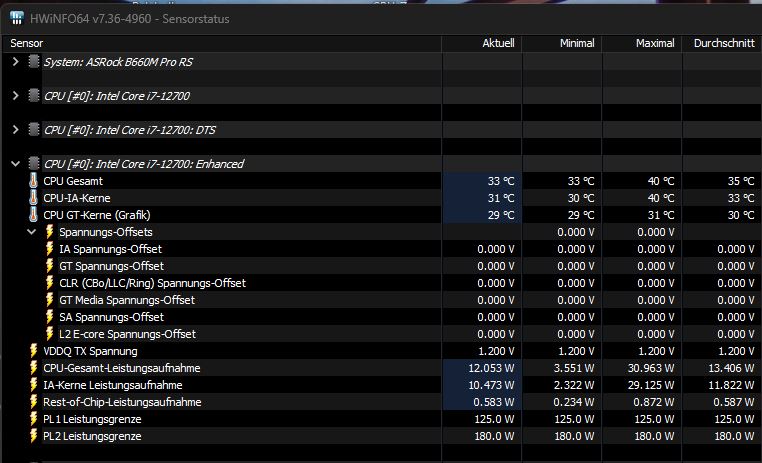Click lightning icon of CLR (CBo/LLC/Ring) Spannungs-Offset
762x463 pixels.
coord(49,283)
